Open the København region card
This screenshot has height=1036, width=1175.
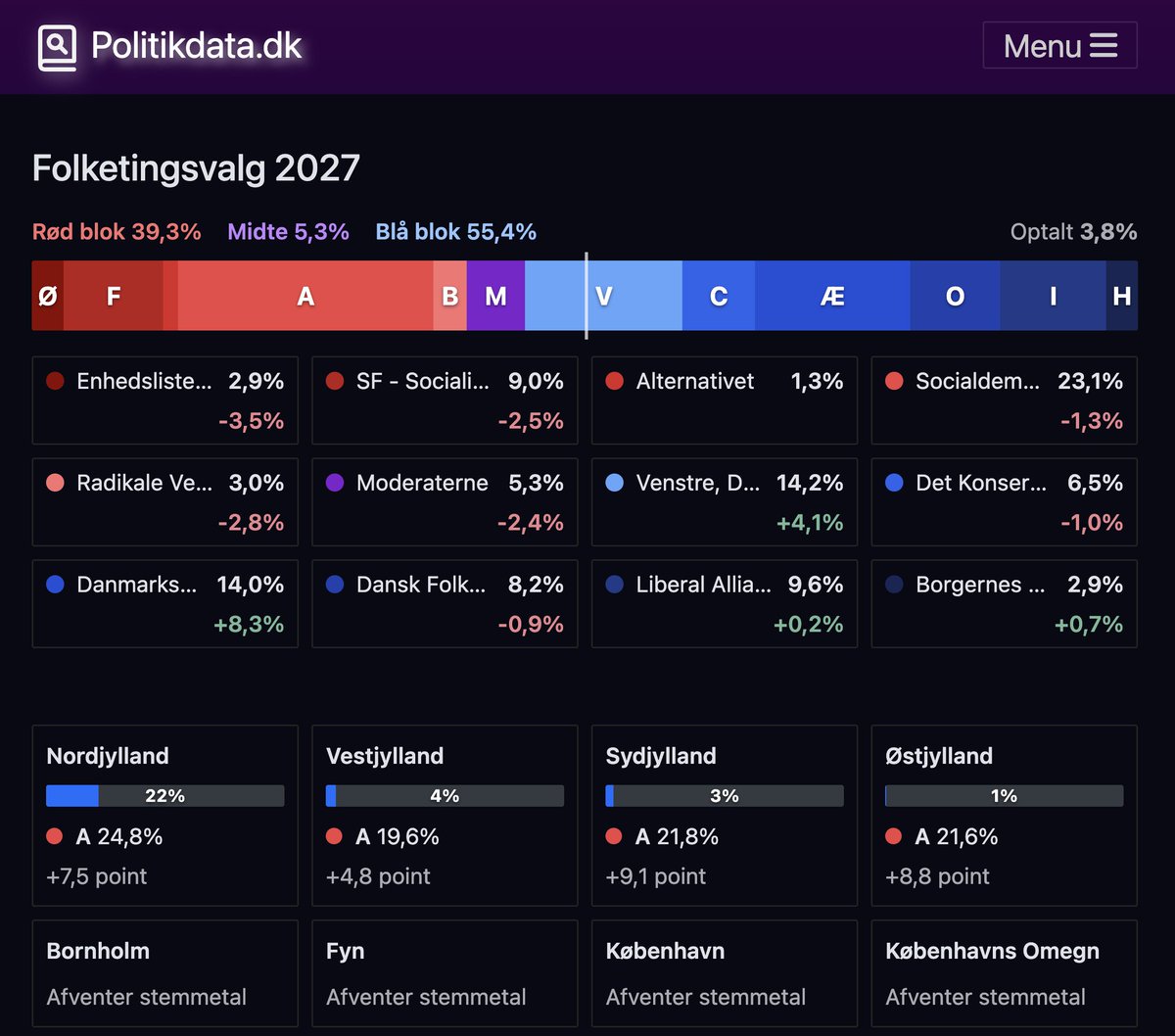[725, 973]
